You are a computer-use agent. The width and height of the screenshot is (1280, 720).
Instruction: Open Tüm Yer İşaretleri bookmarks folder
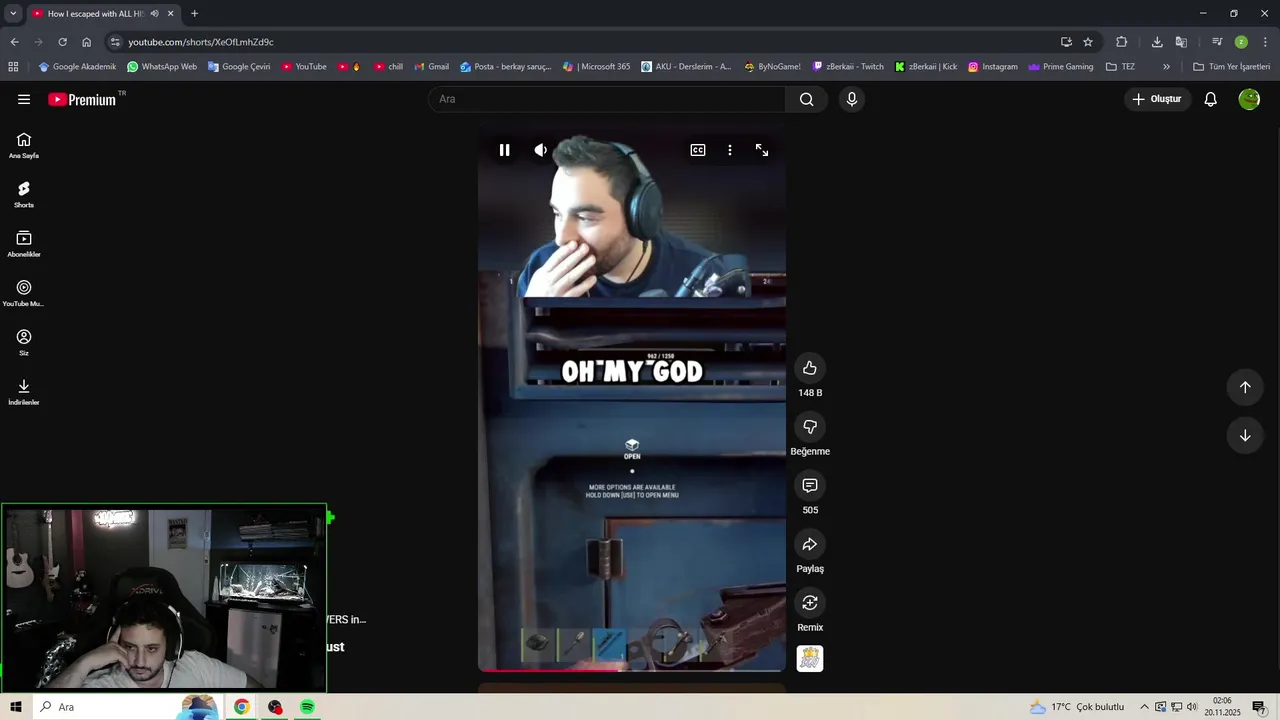click(x=1232, y=67)
